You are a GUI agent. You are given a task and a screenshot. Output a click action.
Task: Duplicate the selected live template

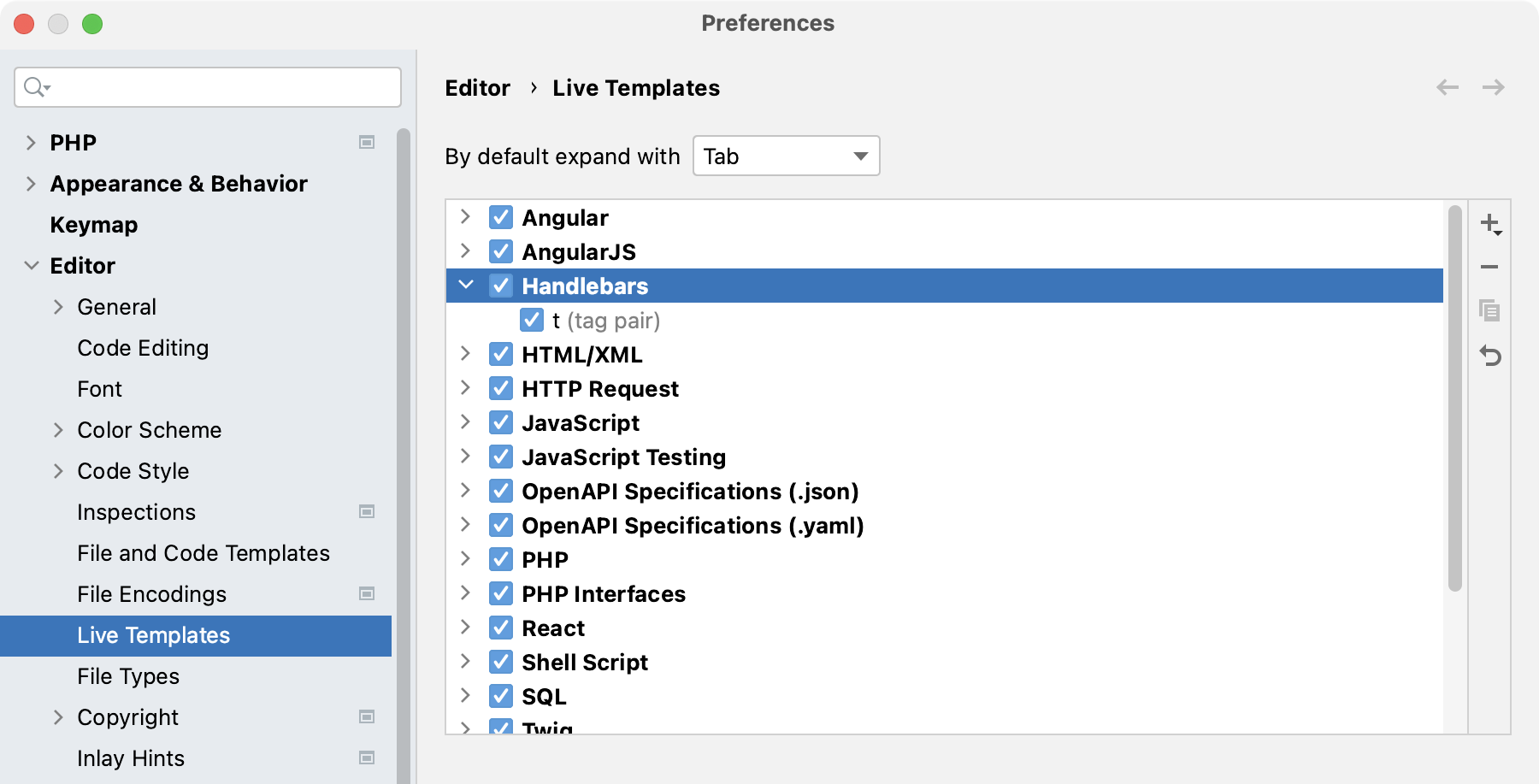(x=1491, y=311)
